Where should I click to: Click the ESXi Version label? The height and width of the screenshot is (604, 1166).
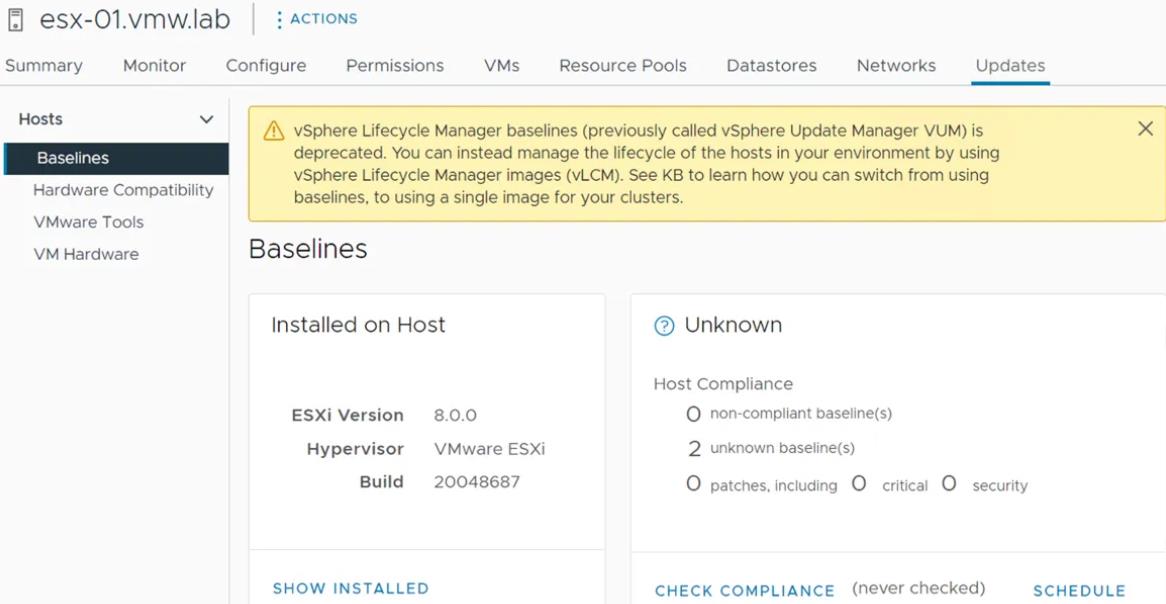[x=347, y=416]
